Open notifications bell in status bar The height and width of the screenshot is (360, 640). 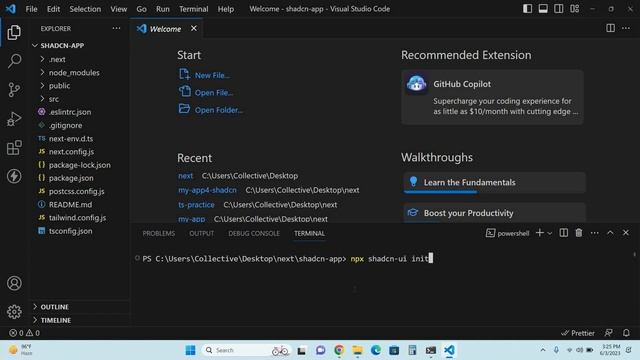tap(626, 333)
